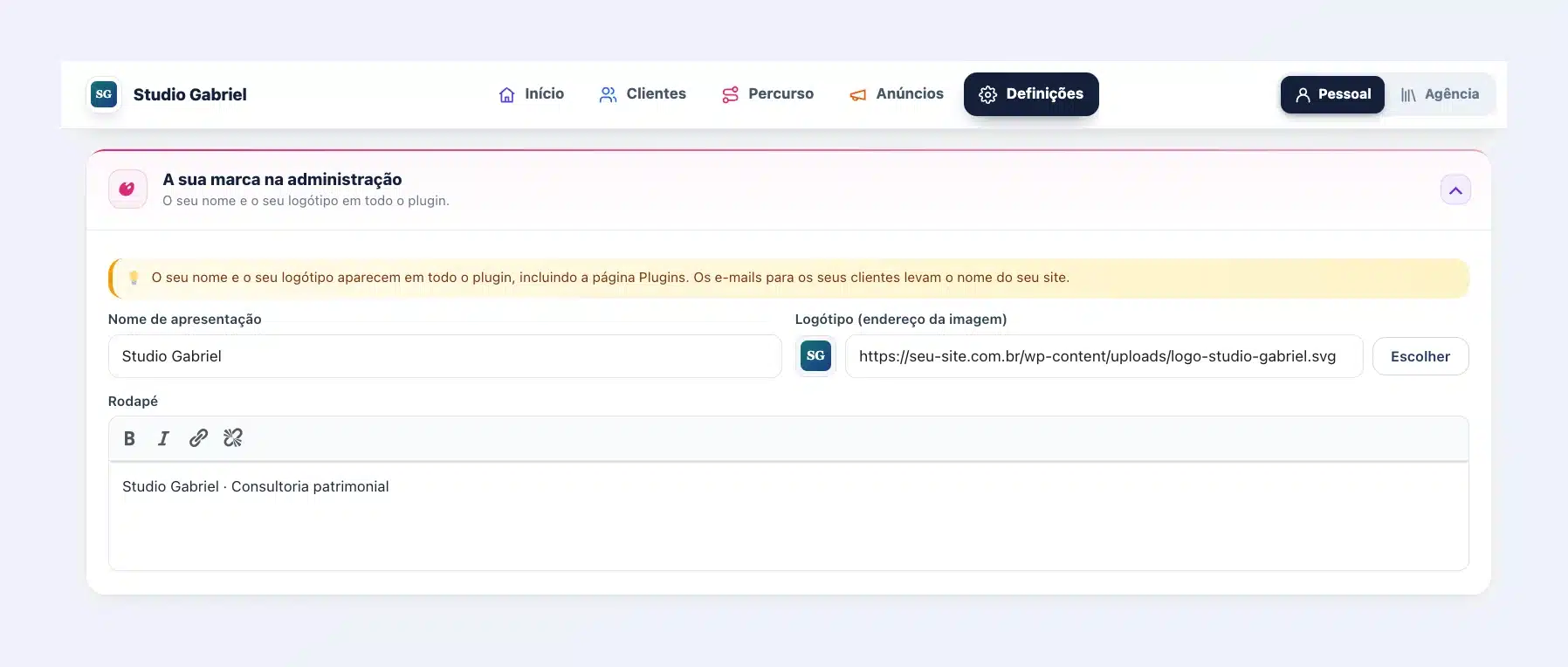
Task: Click the Studio Gabriel header title
Action: [x=190, y=94]
